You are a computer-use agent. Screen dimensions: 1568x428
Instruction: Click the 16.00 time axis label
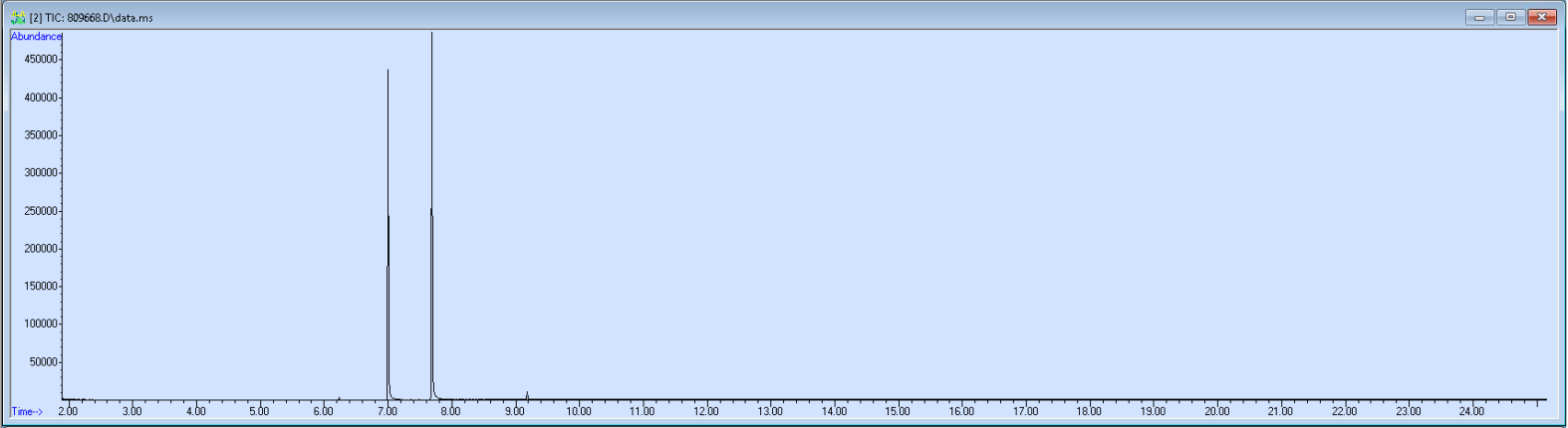[961, 411]
